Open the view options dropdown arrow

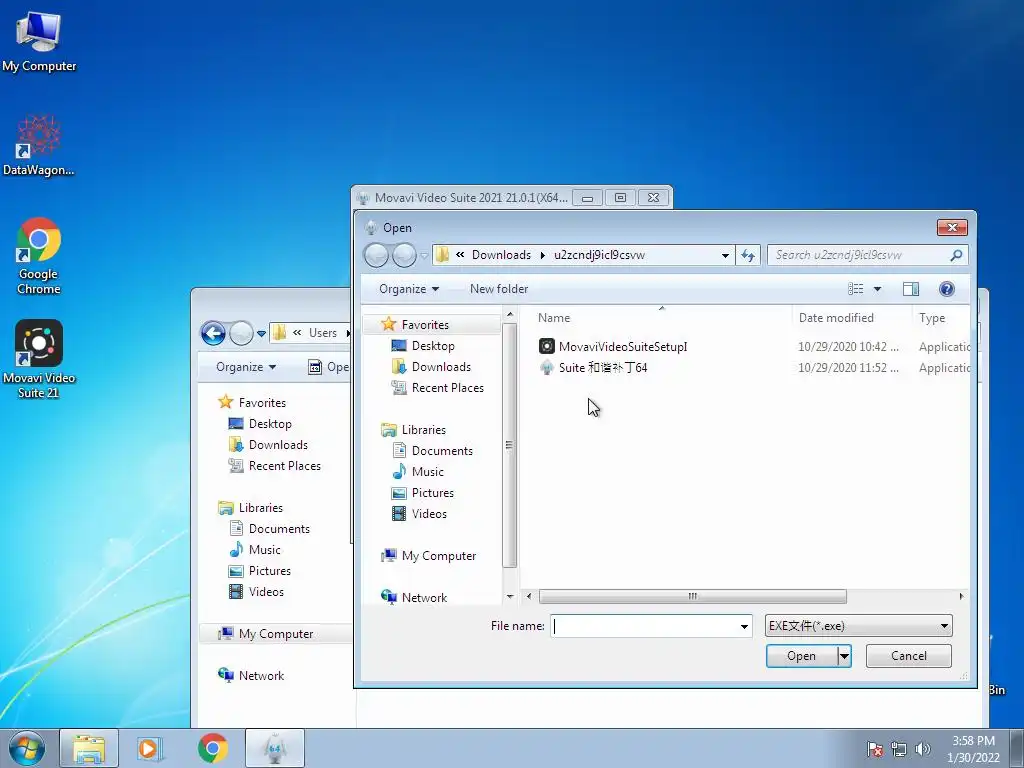pyautogui.click(x=877, y=289)
